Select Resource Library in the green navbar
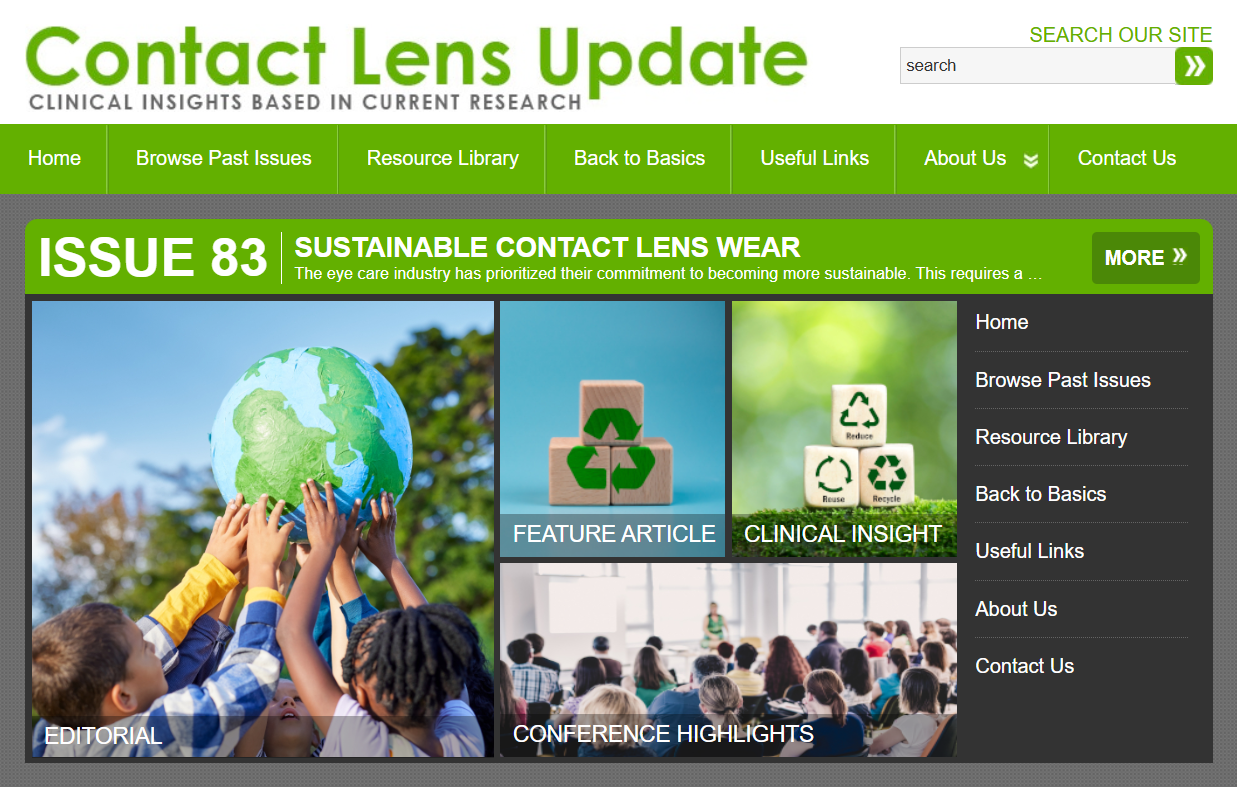This screenshot has height=787, width=1237. (x=442, y=158)
